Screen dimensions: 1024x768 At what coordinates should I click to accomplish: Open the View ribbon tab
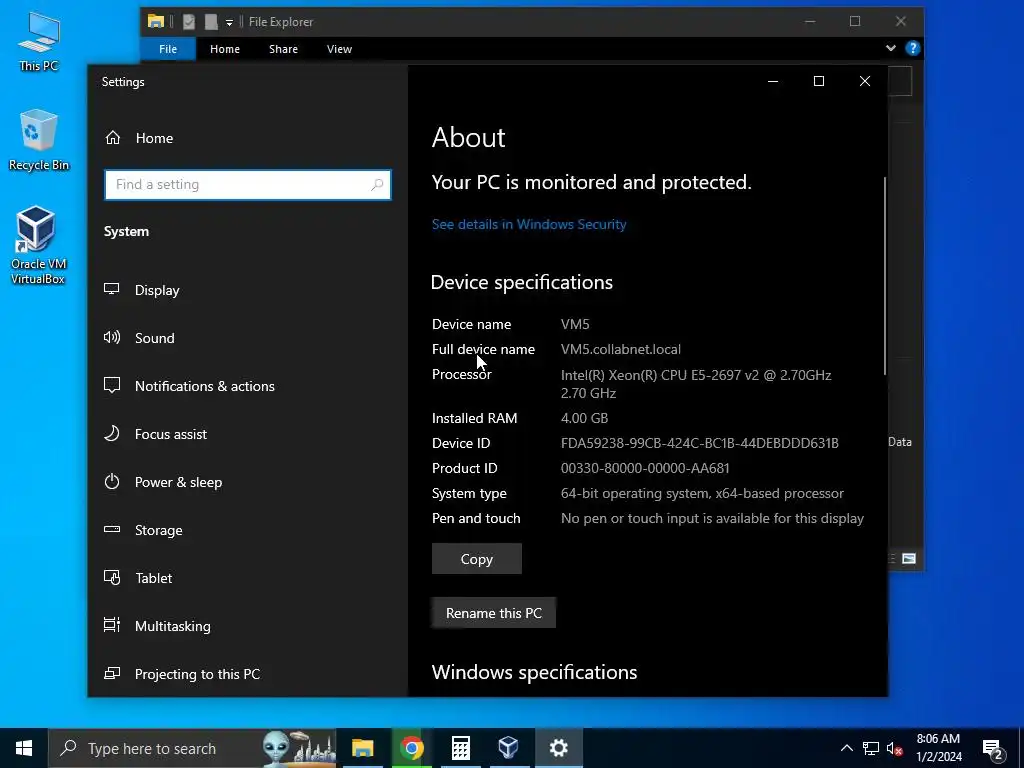point(339,49)
